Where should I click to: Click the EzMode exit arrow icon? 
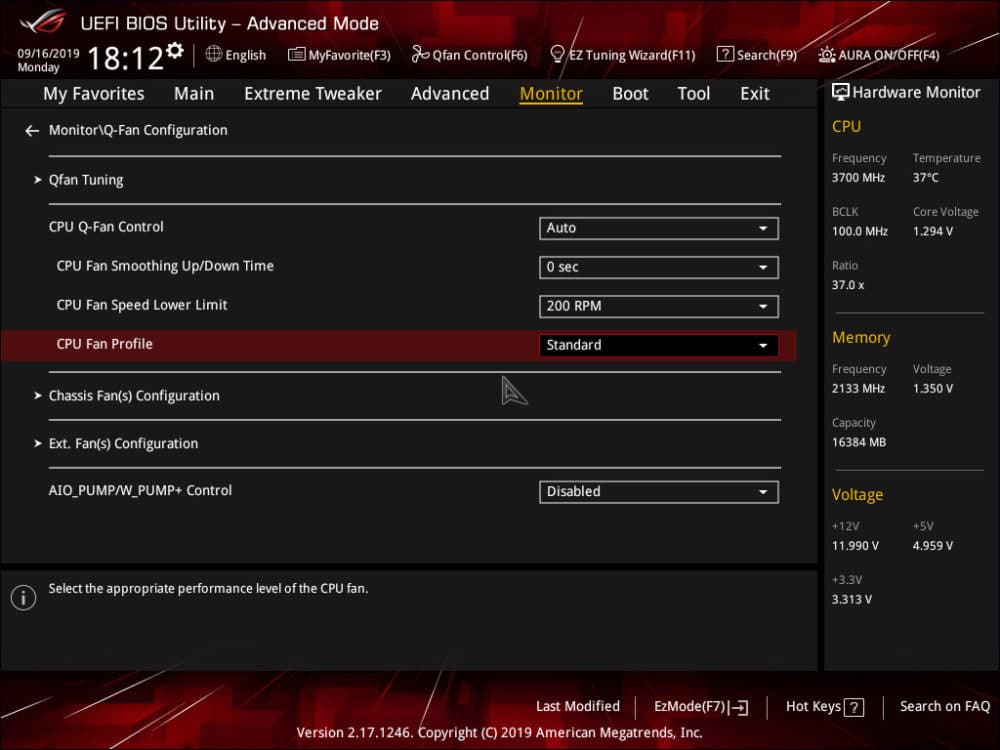click(739, 707)
